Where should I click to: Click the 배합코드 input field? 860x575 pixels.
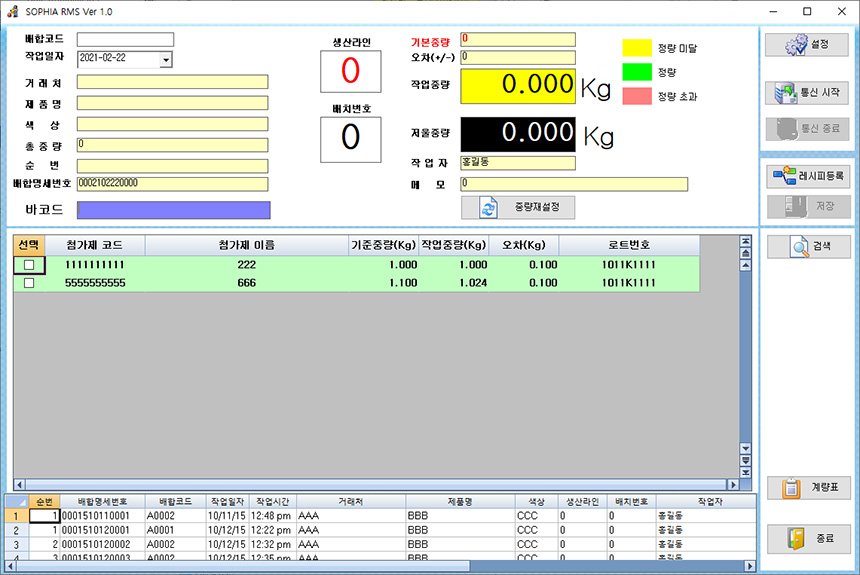point(125,40)
